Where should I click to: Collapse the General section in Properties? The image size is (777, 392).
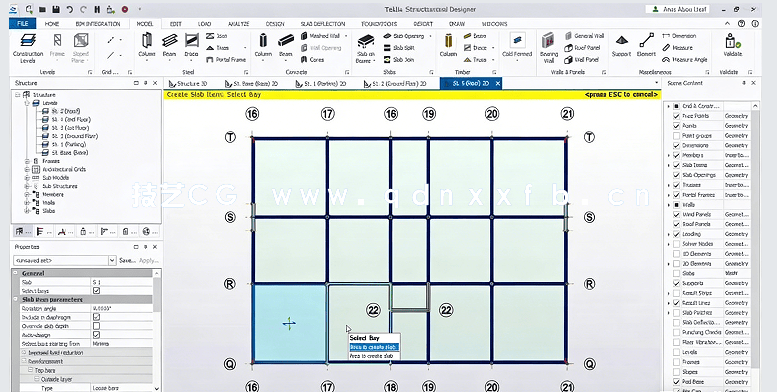(x=16, y=273)
